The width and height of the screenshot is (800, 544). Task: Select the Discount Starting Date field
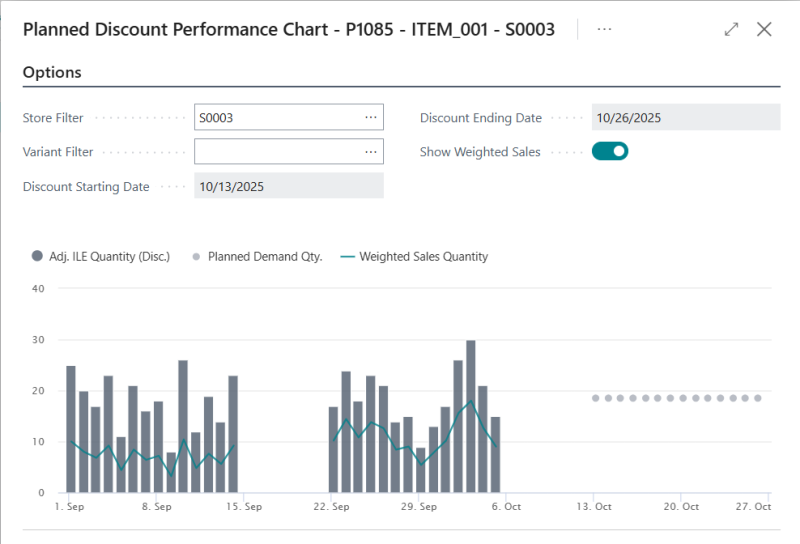[x=288, y=186]
